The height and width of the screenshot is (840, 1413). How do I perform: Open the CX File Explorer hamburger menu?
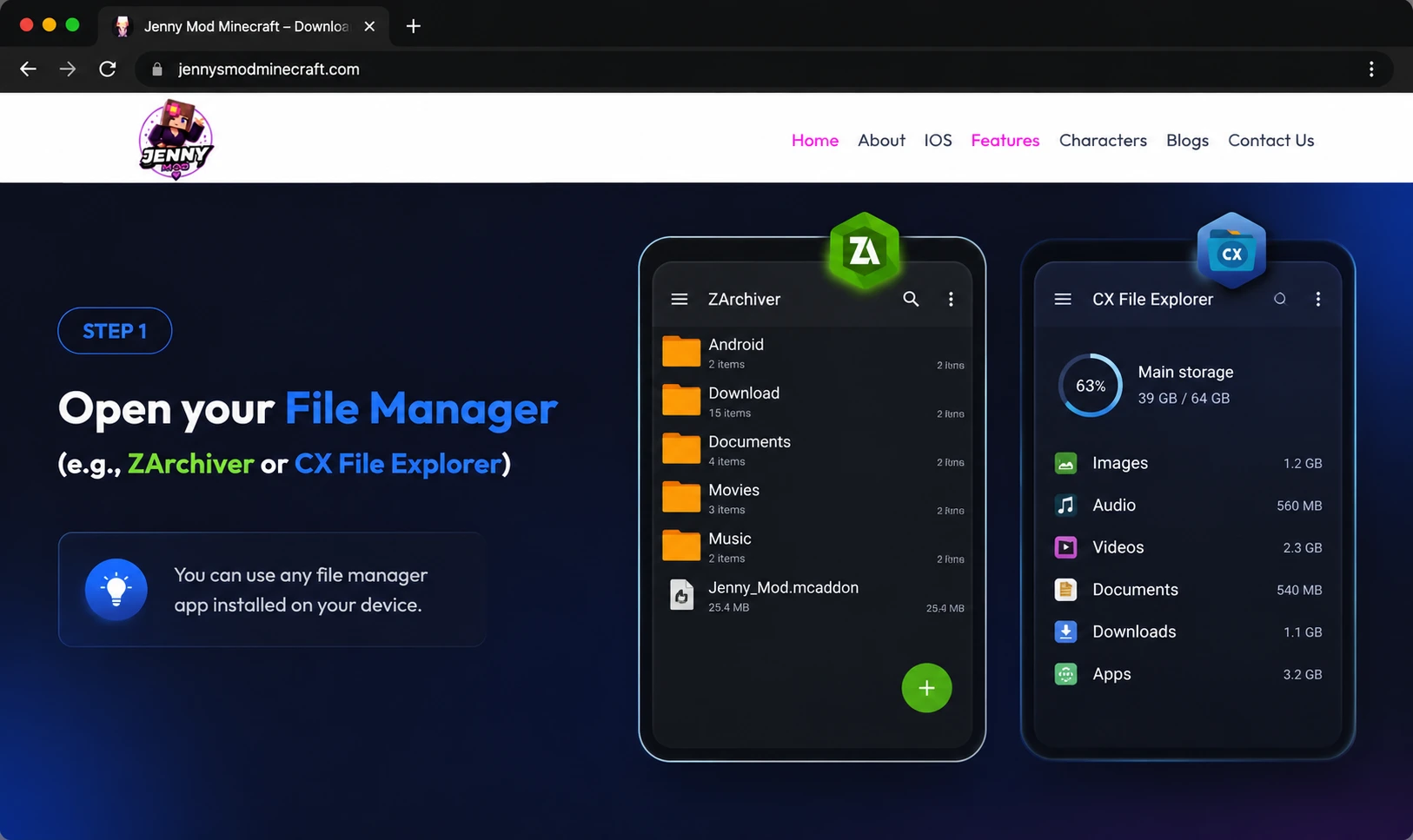click(x=1063, y=299)
